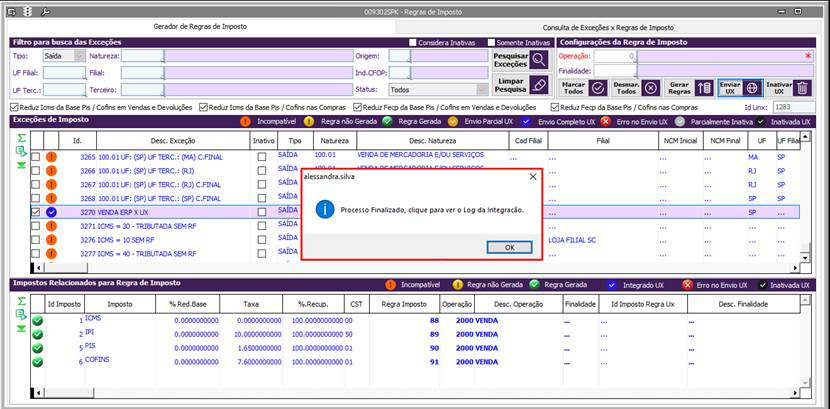830x409 pixels.
Task: Click the LOJA FILIAL SC cell
Action: click(572, 240)
